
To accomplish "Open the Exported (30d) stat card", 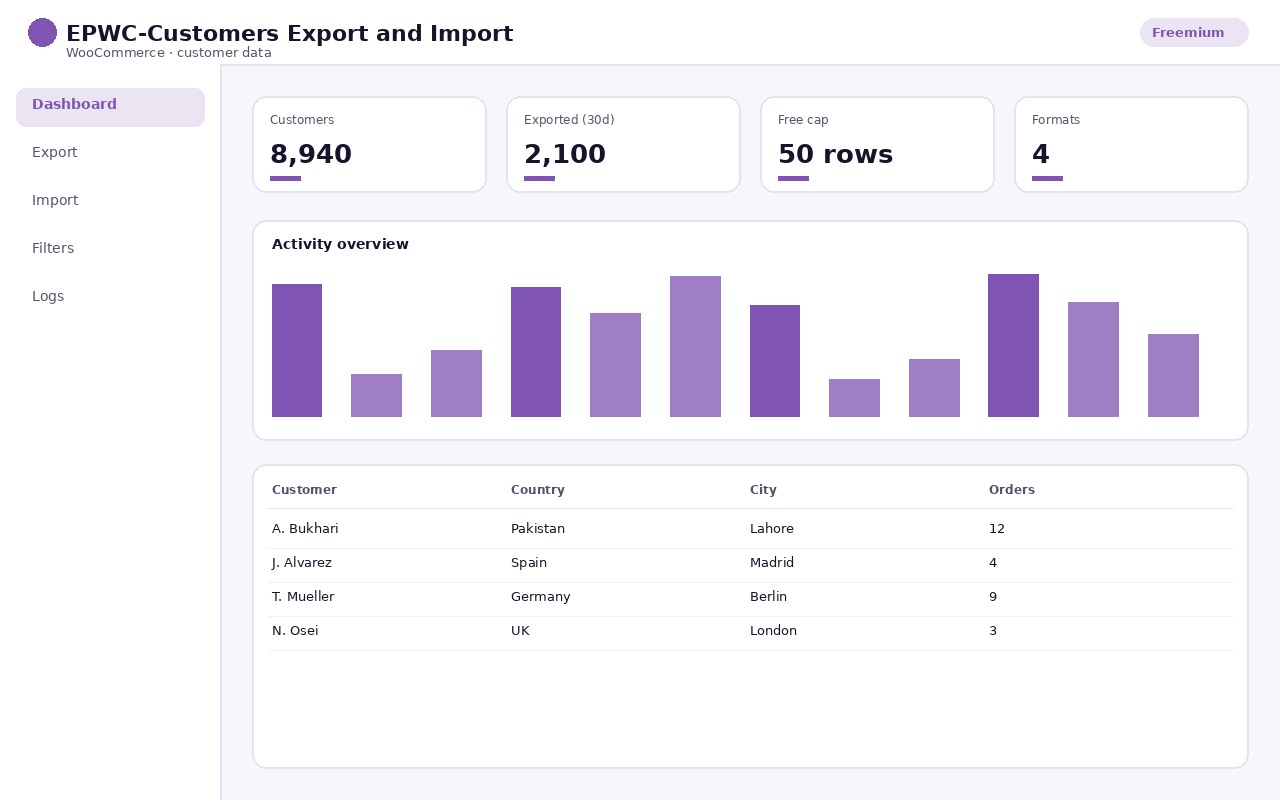I will (x=623, y=144).
